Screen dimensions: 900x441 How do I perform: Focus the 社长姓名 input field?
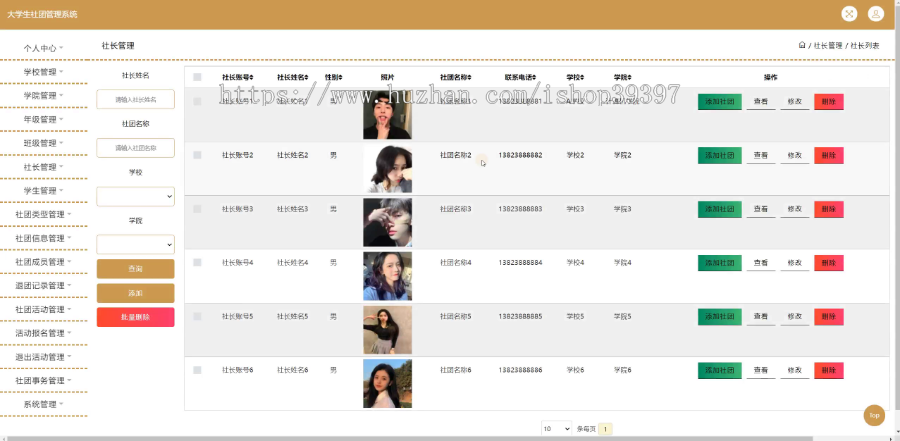coord(135,99)
